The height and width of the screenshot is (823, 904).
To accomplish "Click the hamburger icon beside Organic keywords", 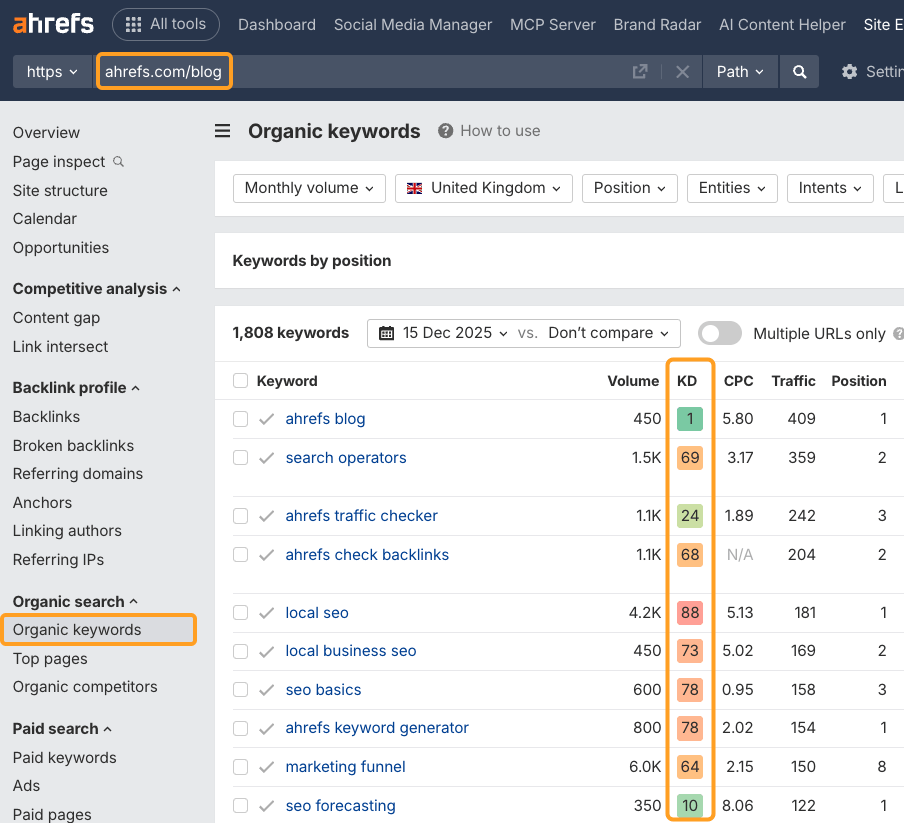I will click(x=222, y=130).
